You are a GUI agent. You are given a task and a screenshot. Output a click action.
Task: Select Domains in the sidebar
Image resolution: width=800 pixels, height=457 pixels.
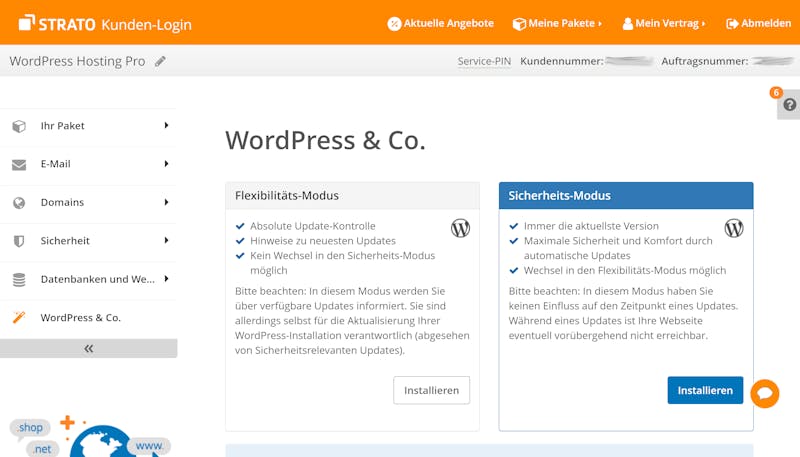tap(88, 202)
